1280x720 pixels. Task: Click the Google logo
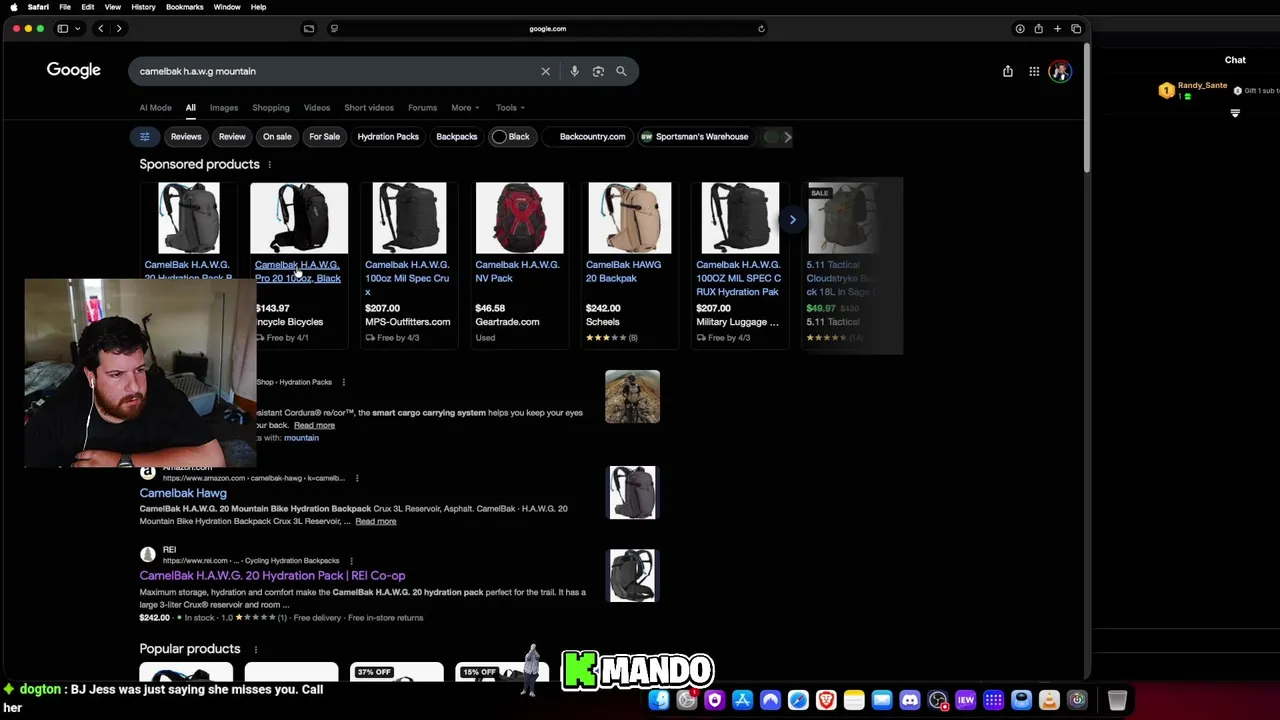tap(74, 71)
